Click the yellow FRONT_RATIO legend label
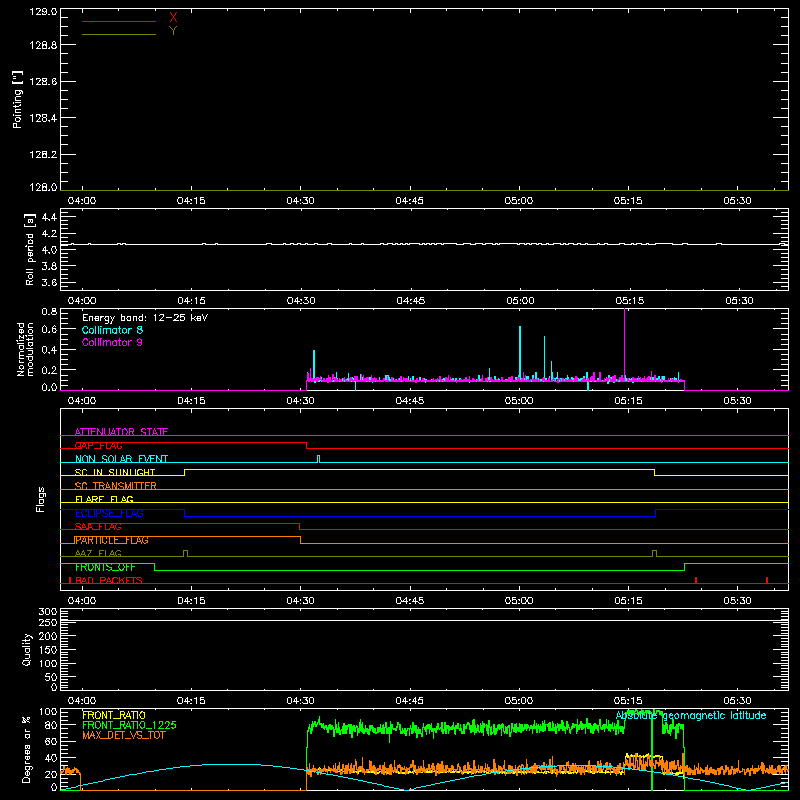The image size is (800, 800). tap(114, 715)
